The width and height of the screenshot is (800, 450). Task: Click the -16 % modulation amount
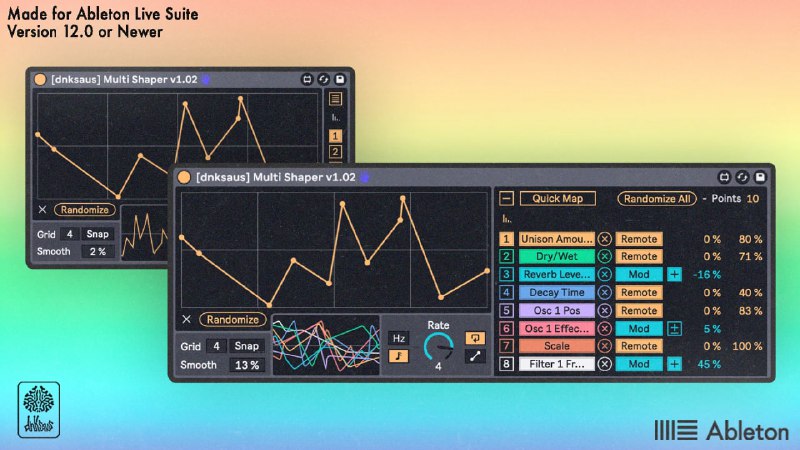(707, 274)
